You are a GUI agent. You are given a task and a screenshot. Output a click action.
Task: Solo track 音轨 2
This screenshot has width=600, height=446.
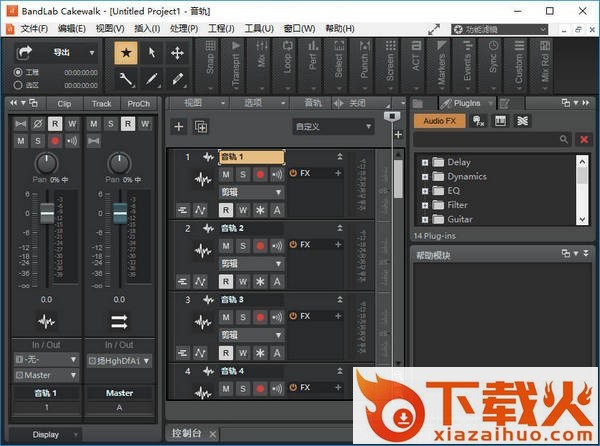coord(243,246)
